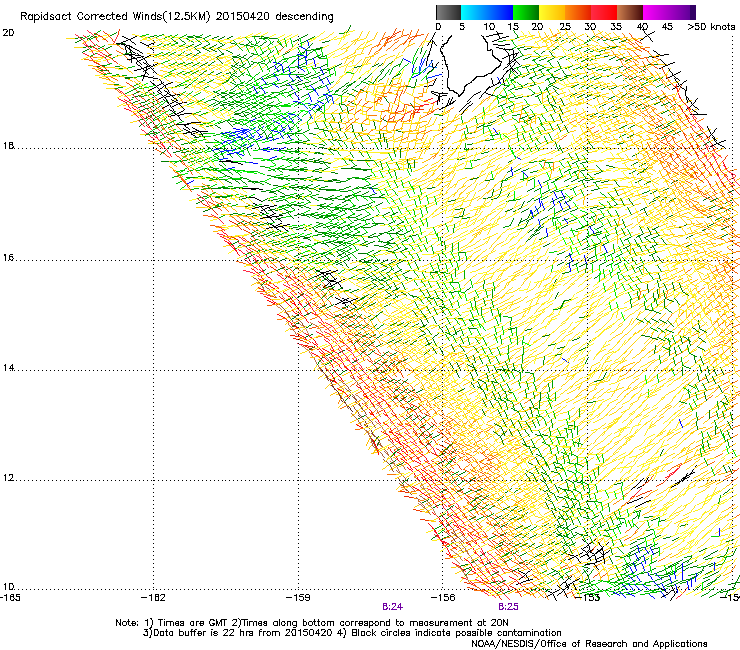Screen dimensions: 740x650
Task: Click the latitude axis label '10'
Action: tap(8, 587)
